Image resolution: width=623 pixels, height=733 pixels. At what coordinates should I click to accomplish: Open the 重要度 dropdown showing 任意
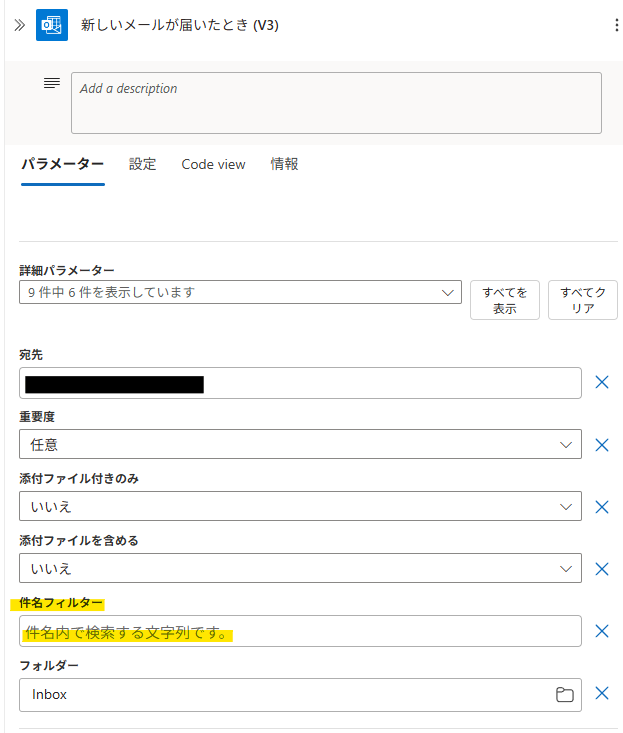coord(300,444)
